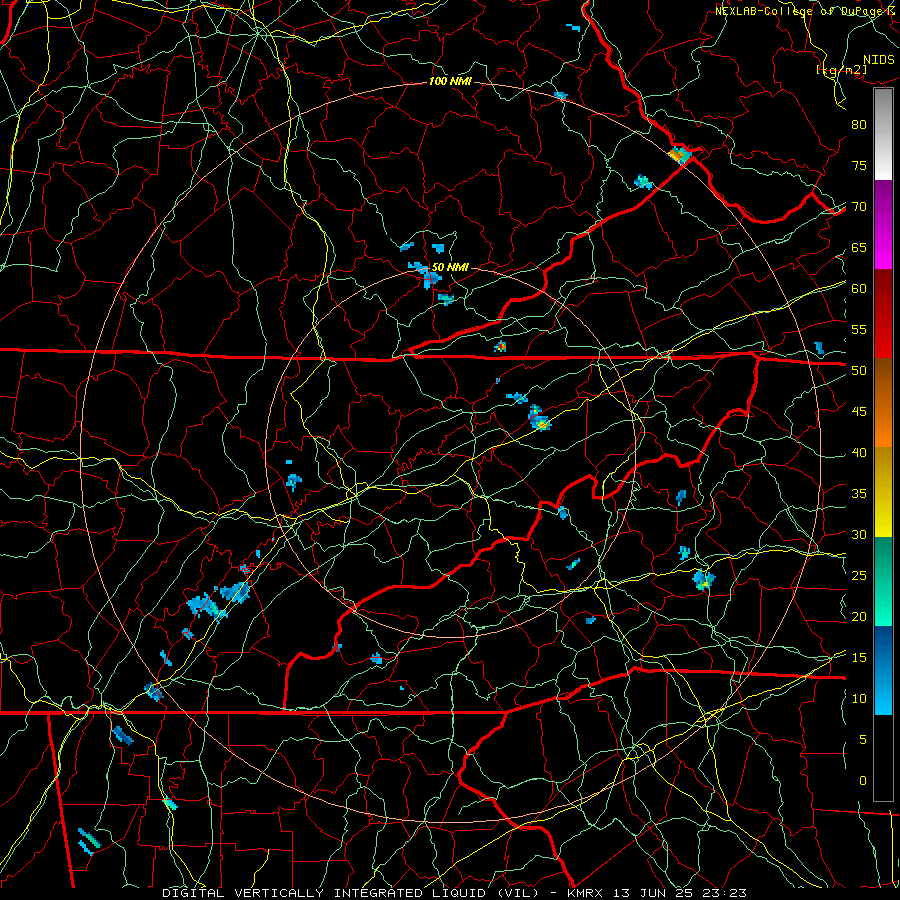Click the 15 value on the scale
Image resolution: width=900 pixels, height=900 pixels.
[x=859, y=658]
